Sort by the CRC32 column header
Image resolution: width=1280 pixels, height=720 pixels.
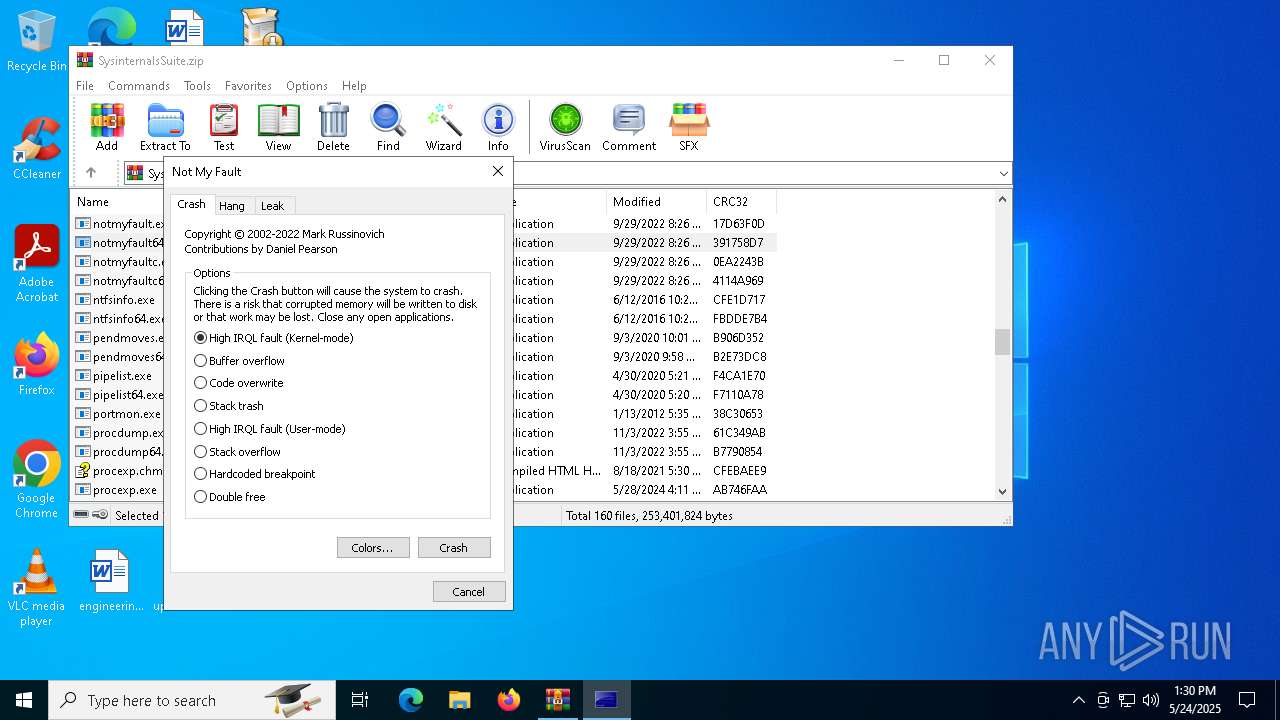click(741, 202)
